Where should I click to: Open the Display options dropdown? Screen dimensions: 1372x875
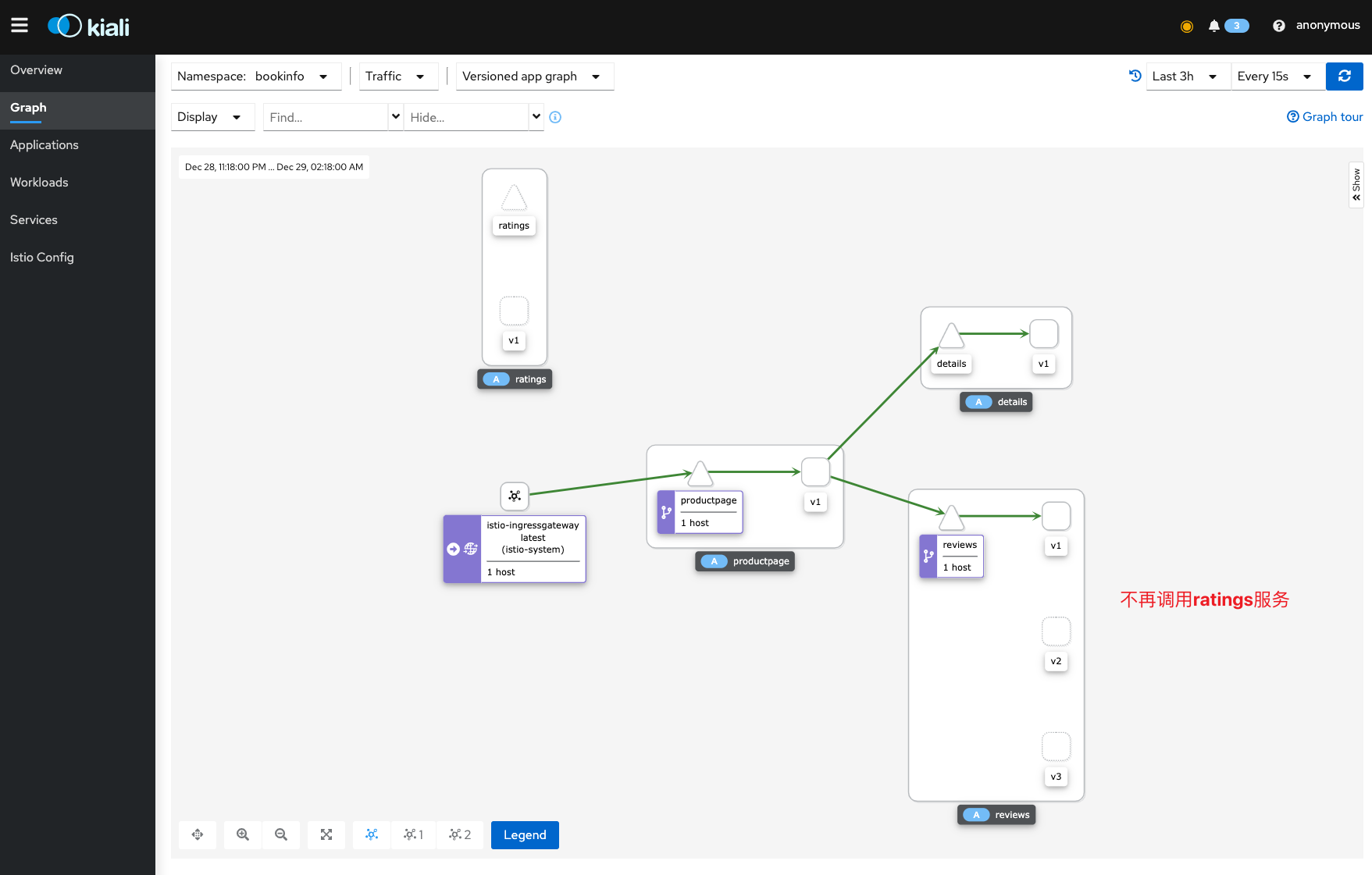click(212, 117)
